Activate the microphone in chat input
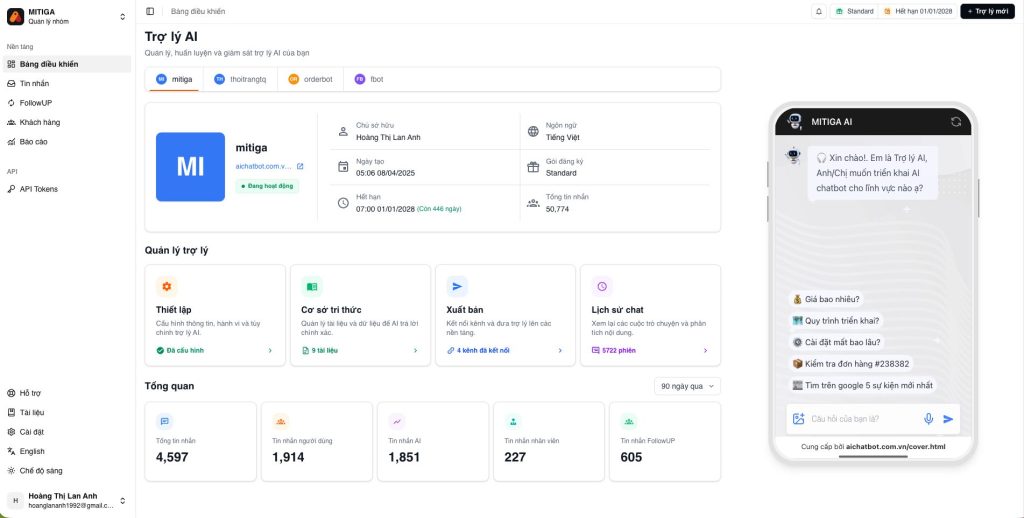Image resolution: width=1024 pixels, height=518 pixels. pos(929,419)
